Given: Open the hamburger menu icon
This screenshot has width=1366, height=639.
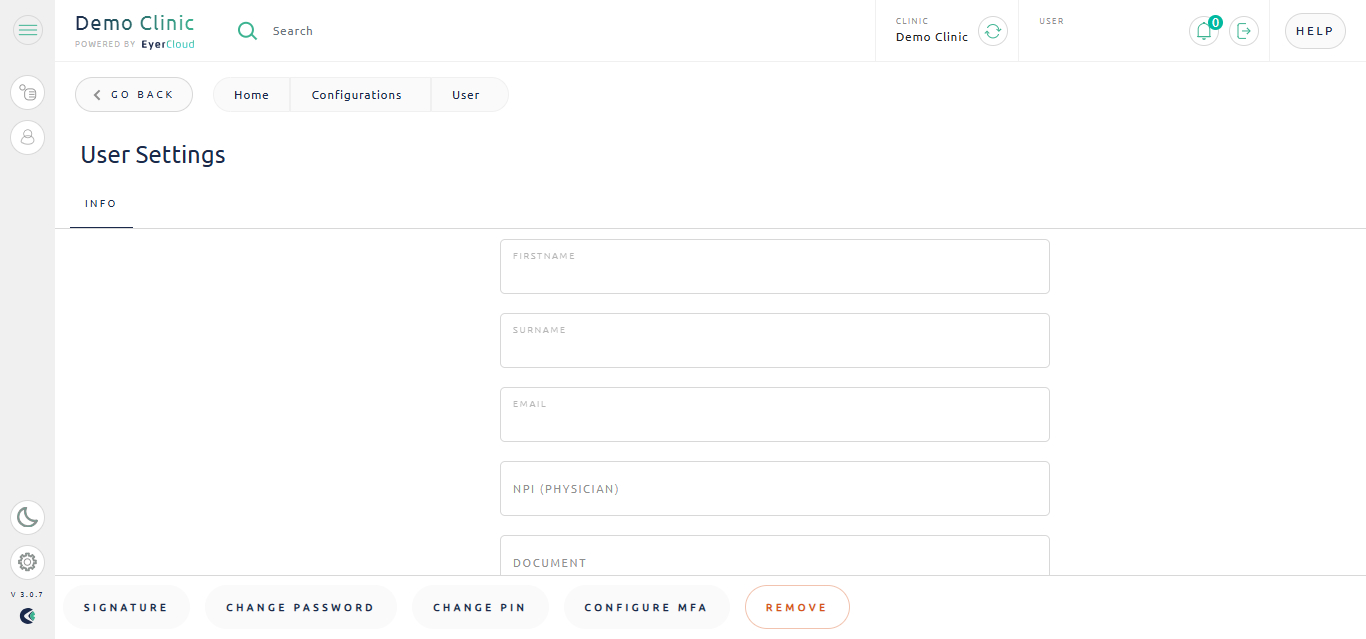Looking at the screenshot, I should click(x=28, y=30).
